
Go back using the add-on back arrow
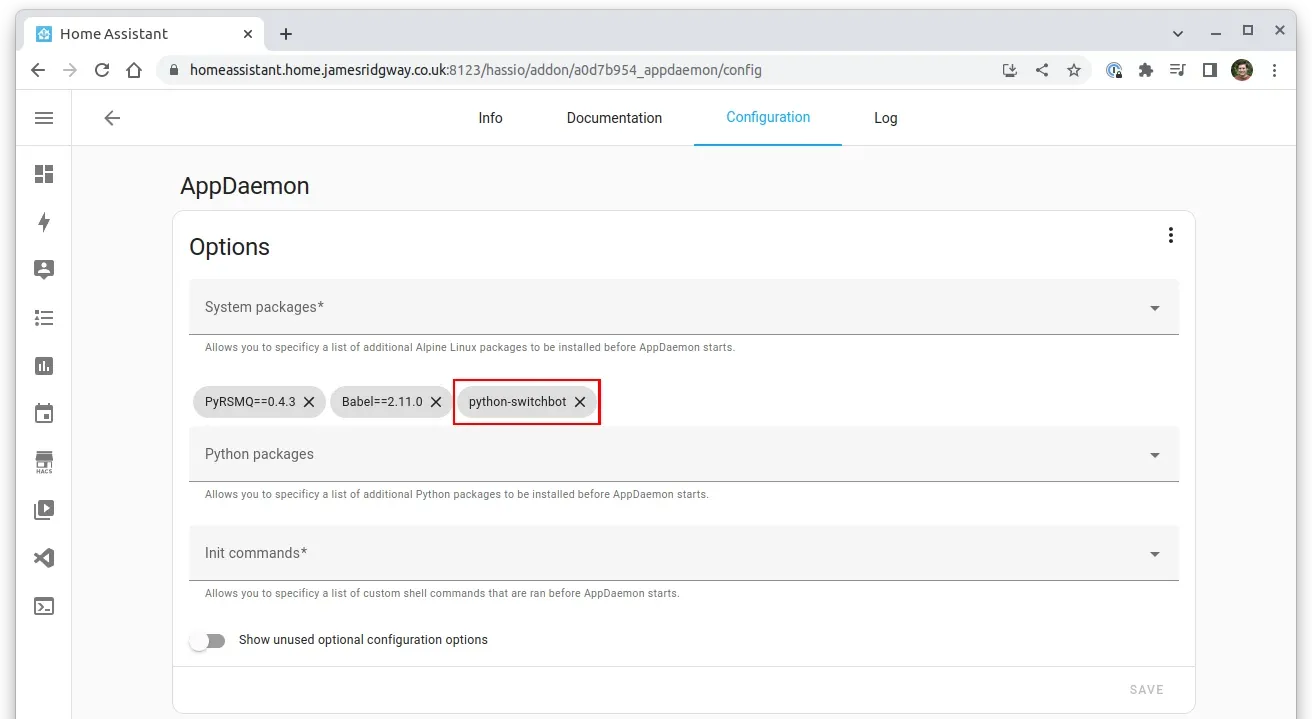[112, 118]
